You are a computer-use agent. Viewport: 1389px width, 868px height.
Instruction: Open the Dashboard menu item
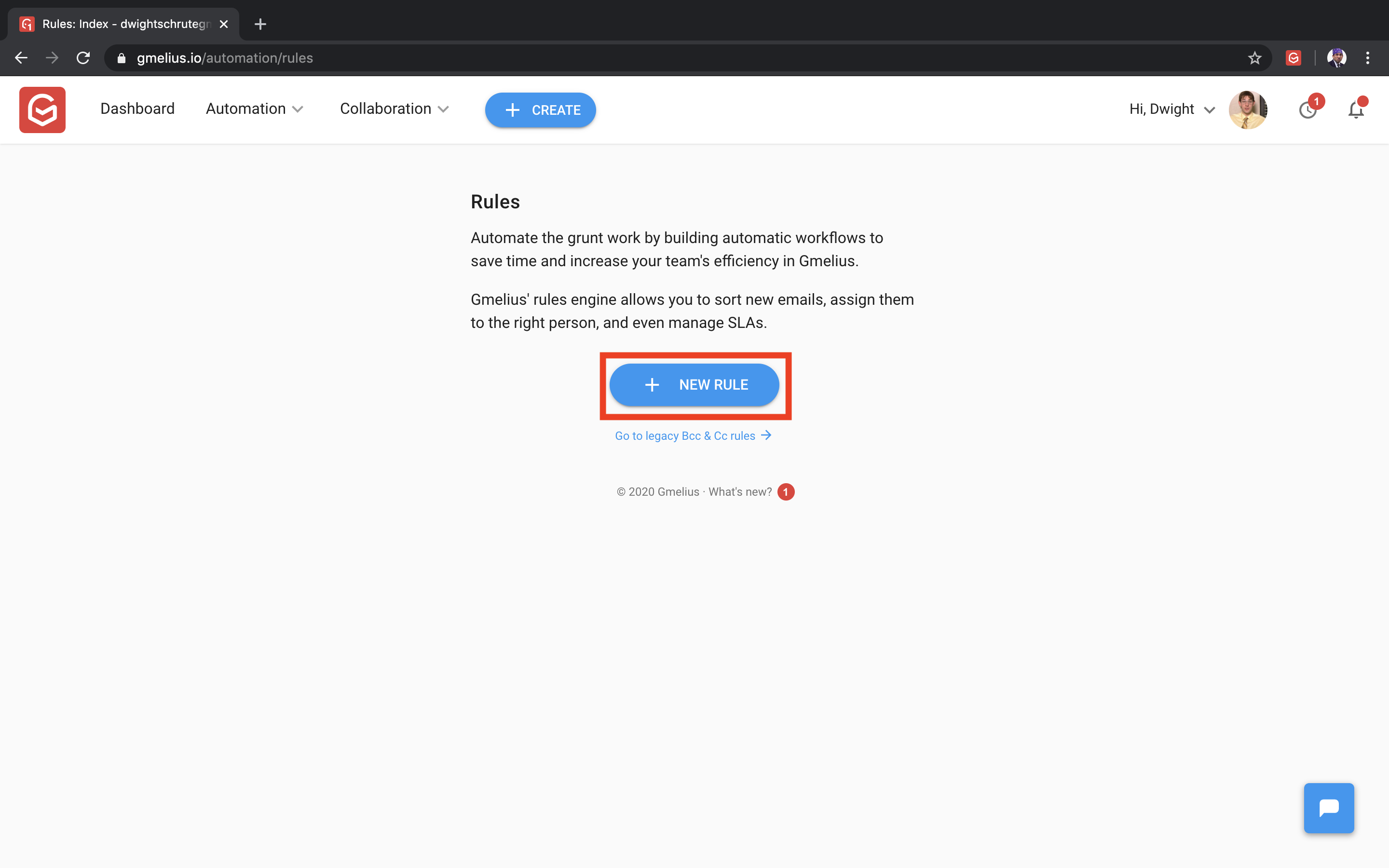(x=137, y=108)
